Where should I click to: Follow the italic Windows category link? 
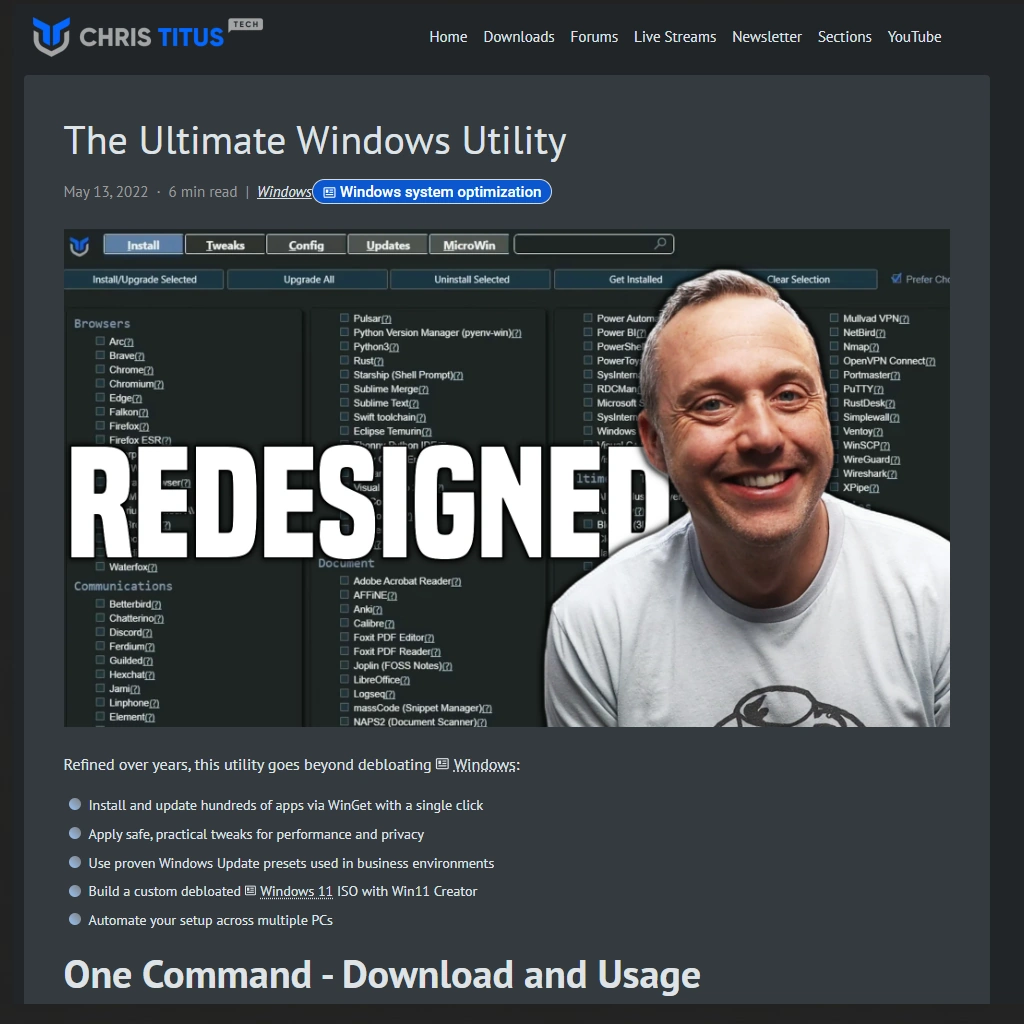click(x=284, y=192)
